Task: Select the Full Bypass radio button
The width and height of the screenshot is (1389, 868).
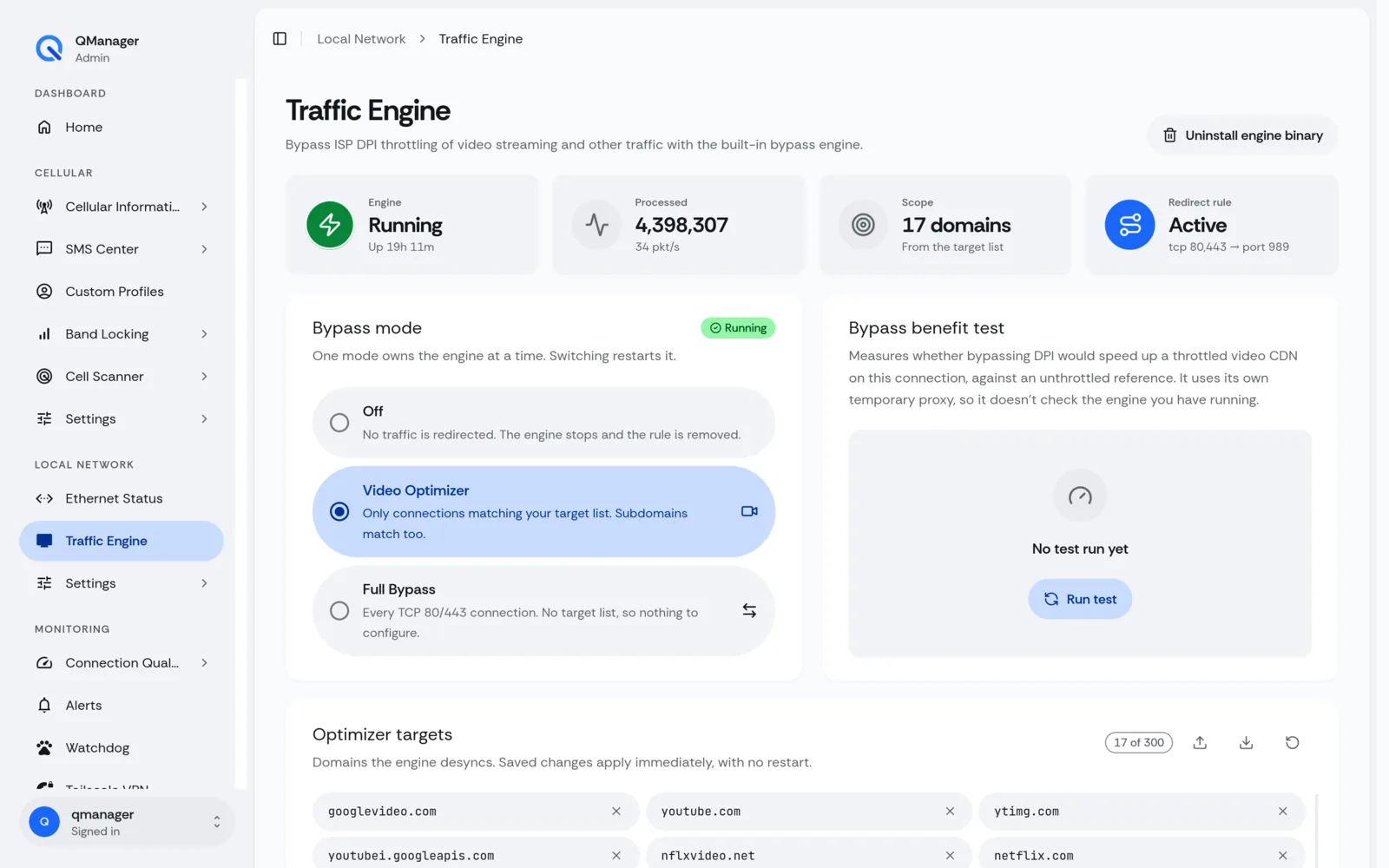Action: pos(339,611)
